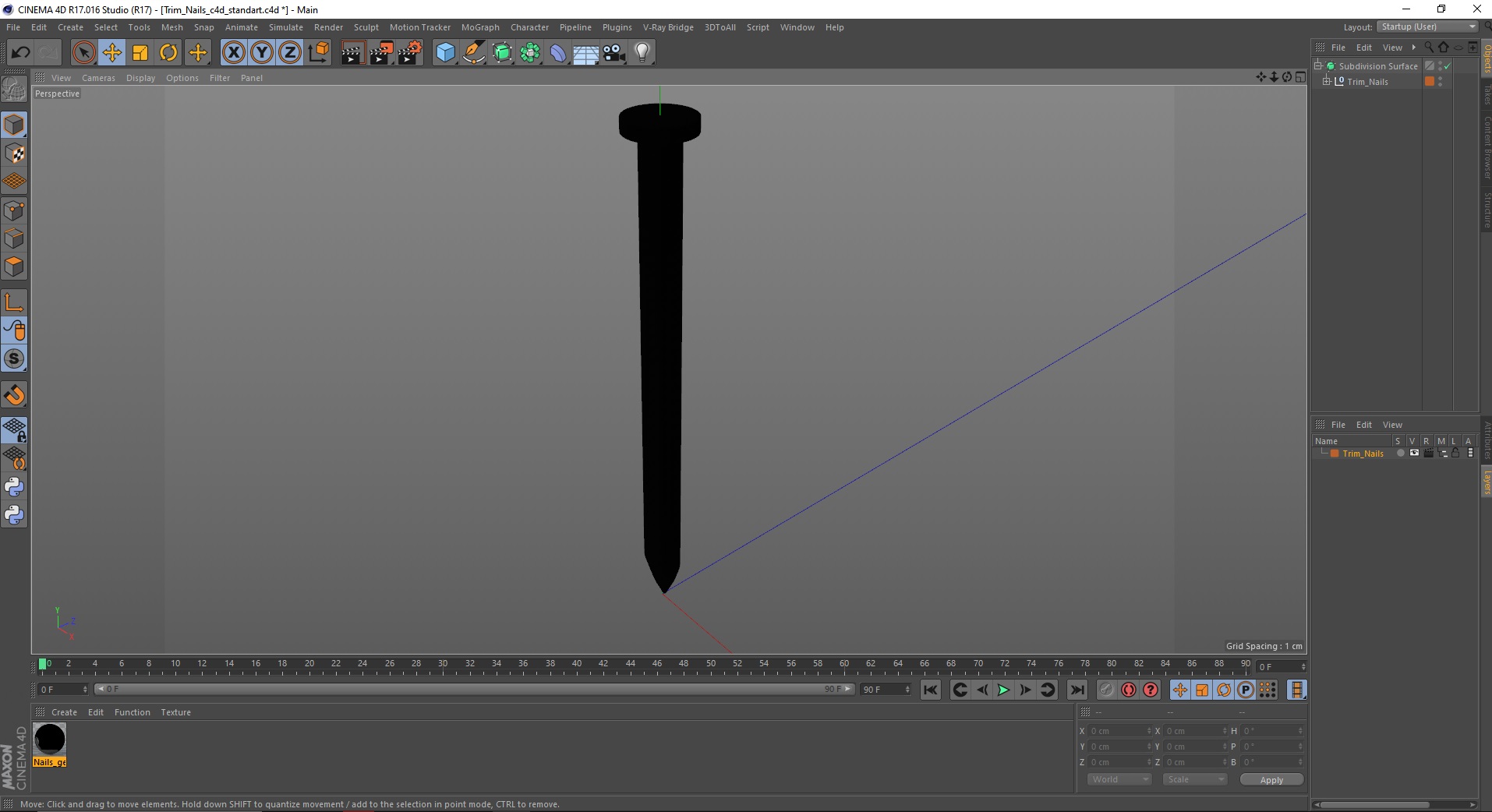Activate the Move tool
The image size is (1492, 812).
click(x=112, y=52)
